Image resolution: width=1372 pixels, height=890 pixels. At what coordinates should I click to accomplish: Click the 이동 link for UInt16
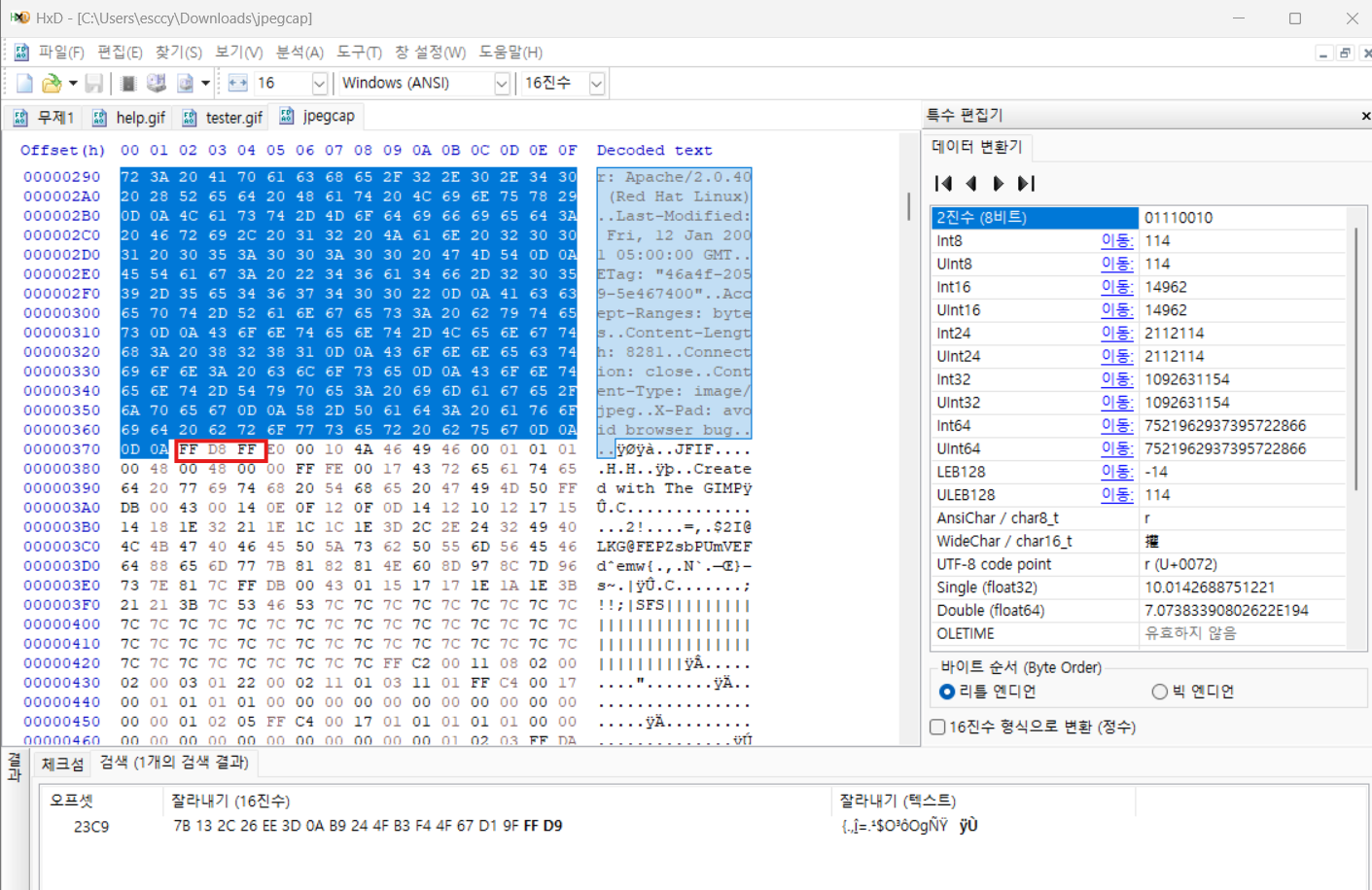[1116, 310]
